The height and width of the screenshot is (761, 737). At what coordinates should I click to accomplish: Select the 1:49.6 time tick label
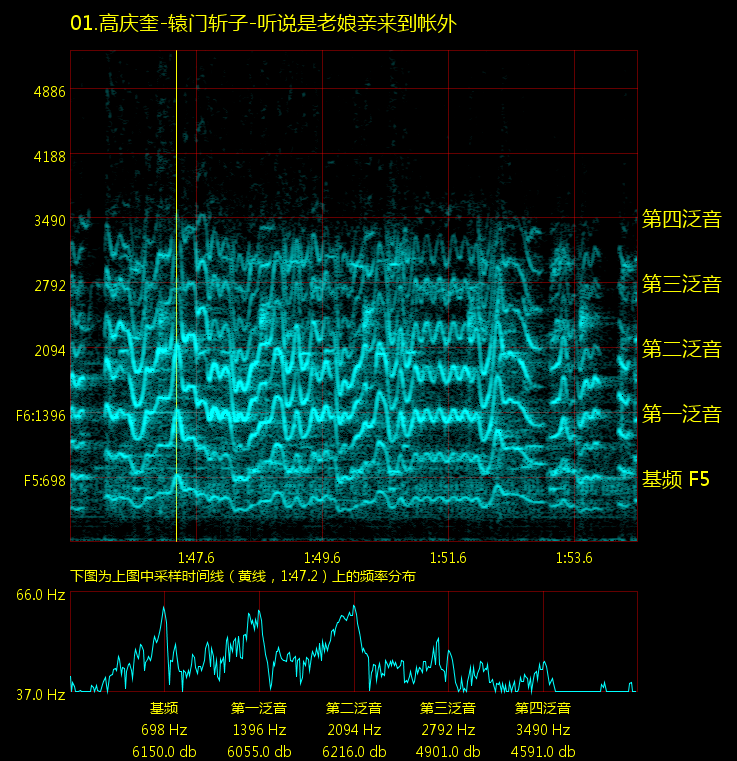[x=322, y=558]
